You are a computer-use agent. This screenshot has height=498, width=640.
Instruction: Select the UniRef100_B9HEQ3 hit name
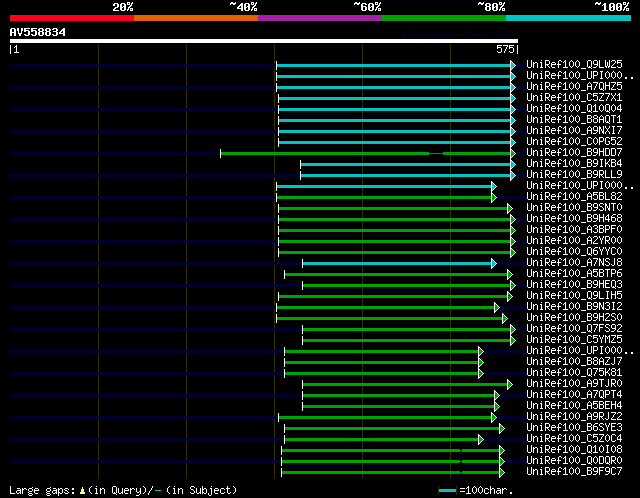tap(574, 285)
